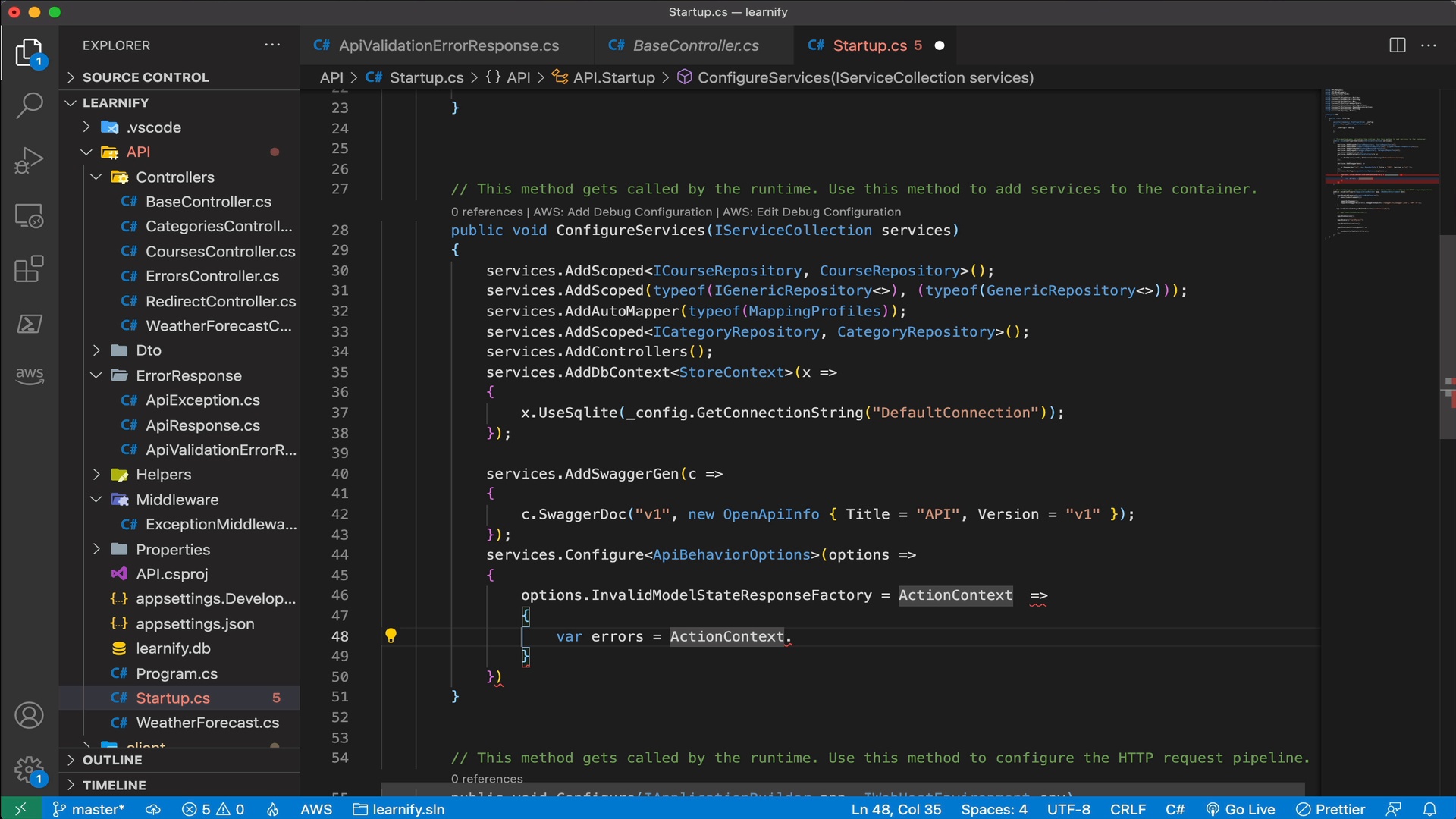Viewport: 1456px width, 819px height.
Task: Select Startup.cs in file Explorer
Action: [x=172, y=698]
